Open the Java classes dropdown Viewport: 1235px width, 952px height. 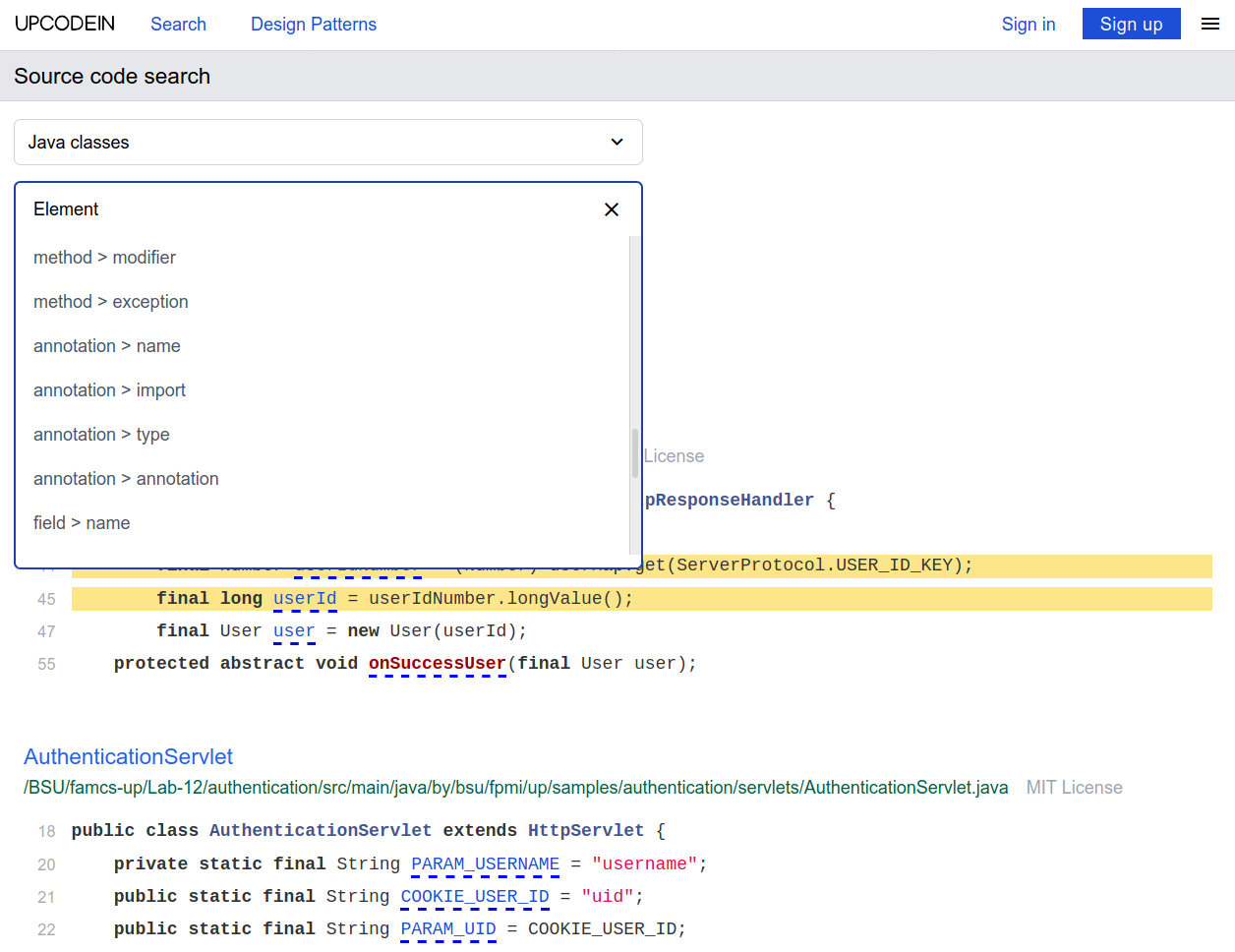[328, 142]
